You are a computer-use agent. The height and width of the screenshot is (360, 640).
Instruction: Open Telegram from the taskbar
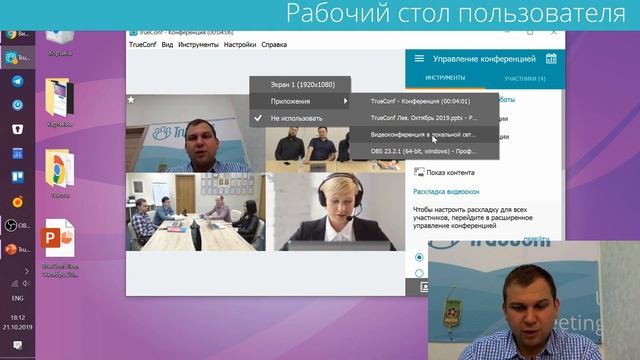coord(17,81)
